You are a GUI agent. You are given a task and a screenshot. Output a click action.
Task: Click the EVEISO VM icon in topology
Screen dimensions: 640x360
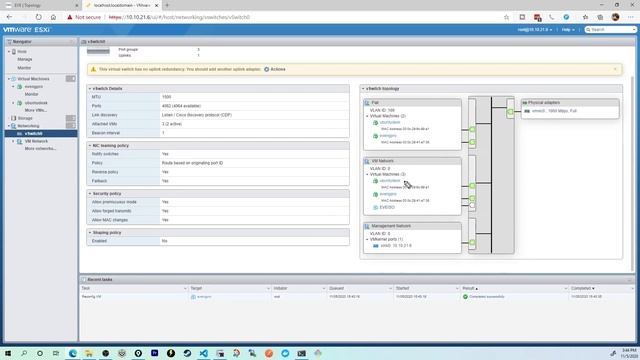pos(376,207)
